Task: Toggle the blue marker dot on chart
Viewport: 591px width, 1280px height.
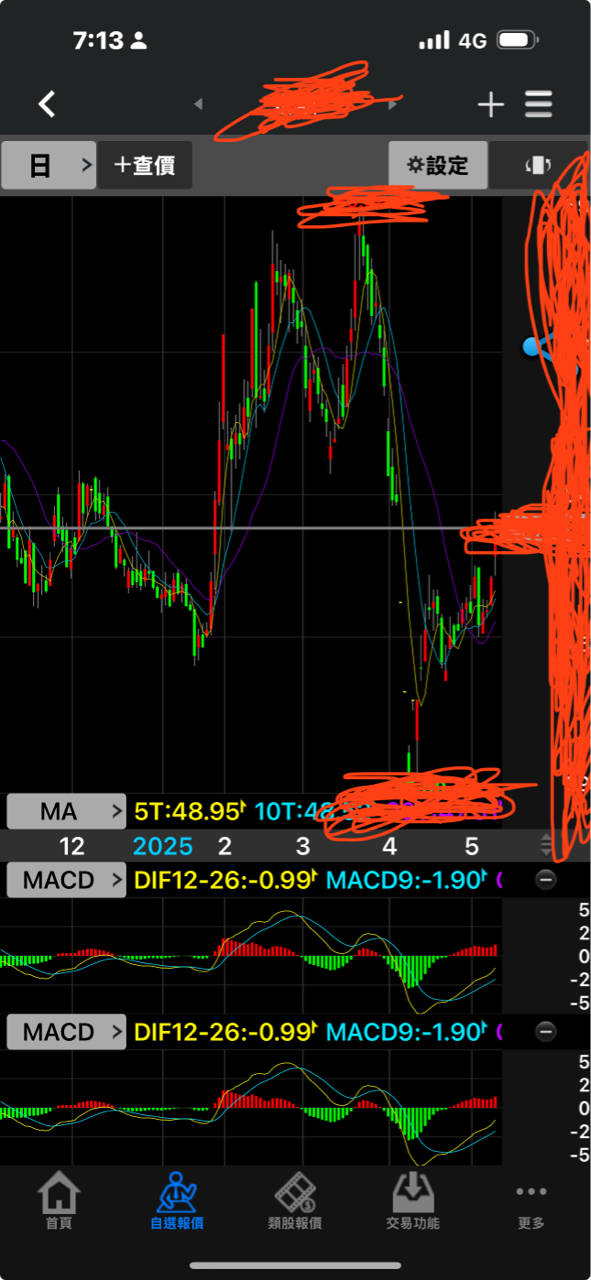Action: 532,347
